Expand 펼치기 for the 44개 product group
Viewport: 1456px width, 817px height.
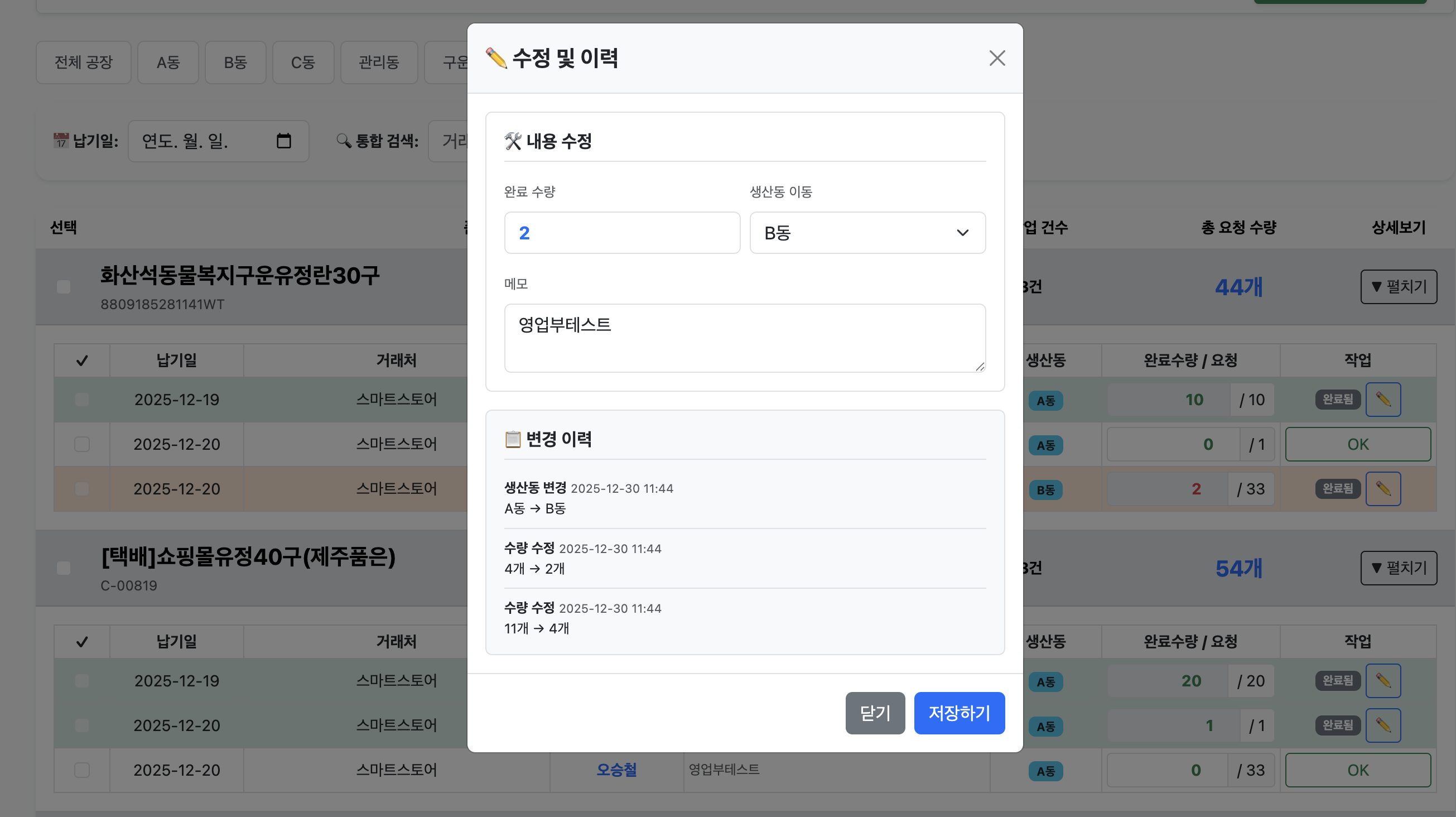click(x=1399, y=287)
